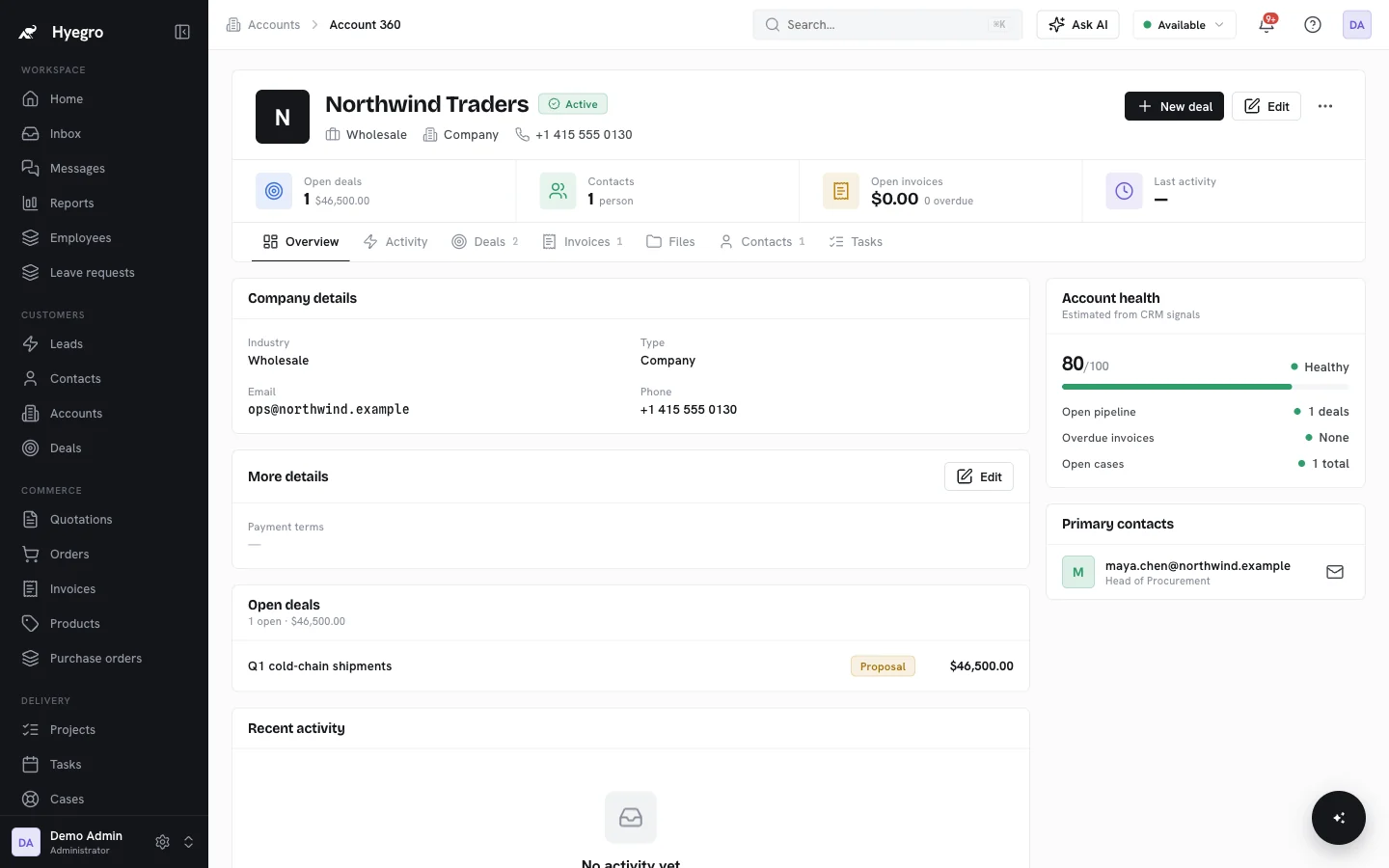Click the New deal button
1389x868 pixels.
point(1174,106)
